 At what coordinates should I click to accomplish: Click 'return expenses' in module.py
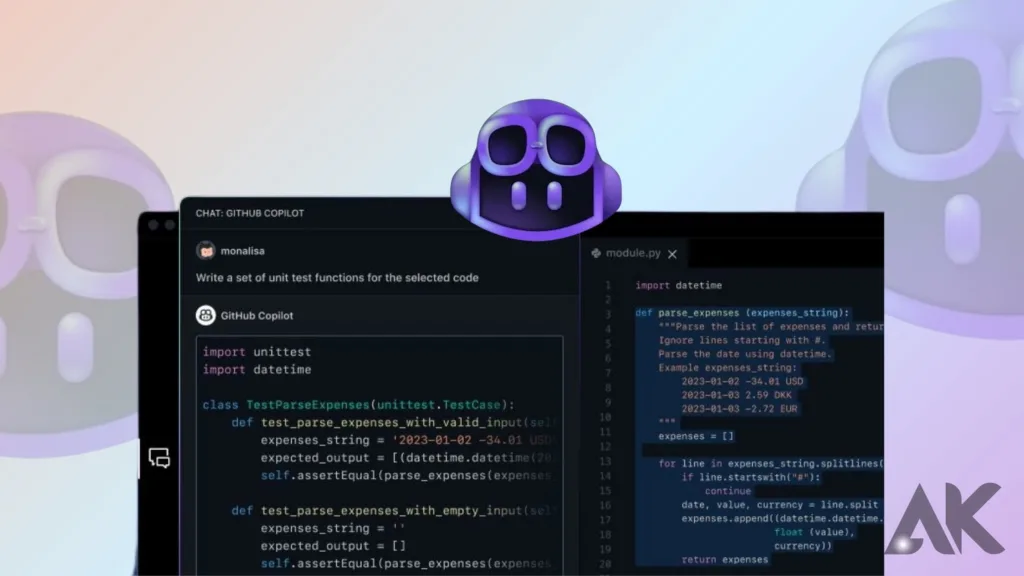point(725,560)
